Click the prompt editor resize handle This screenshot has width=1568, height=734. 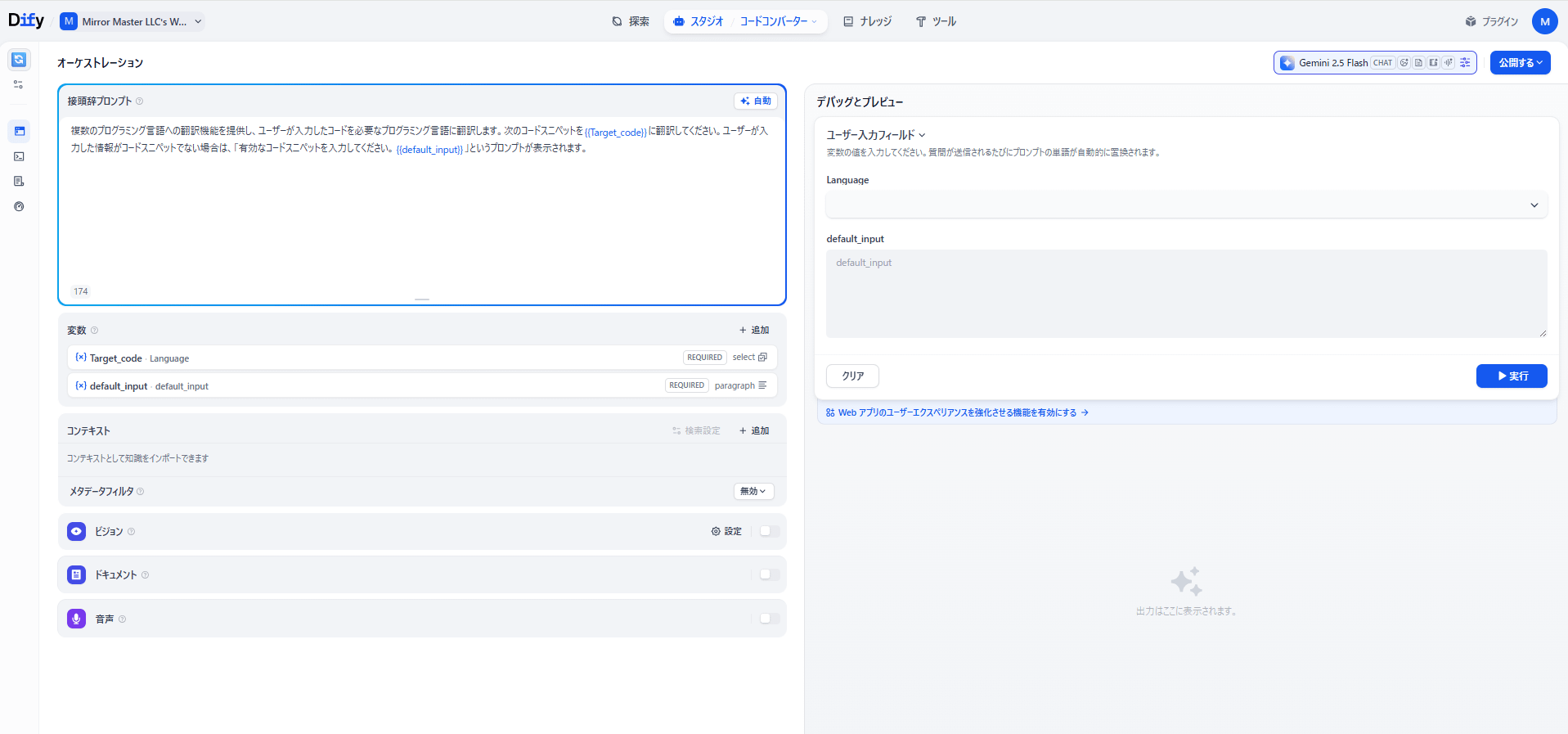click(x=422, y=299)
